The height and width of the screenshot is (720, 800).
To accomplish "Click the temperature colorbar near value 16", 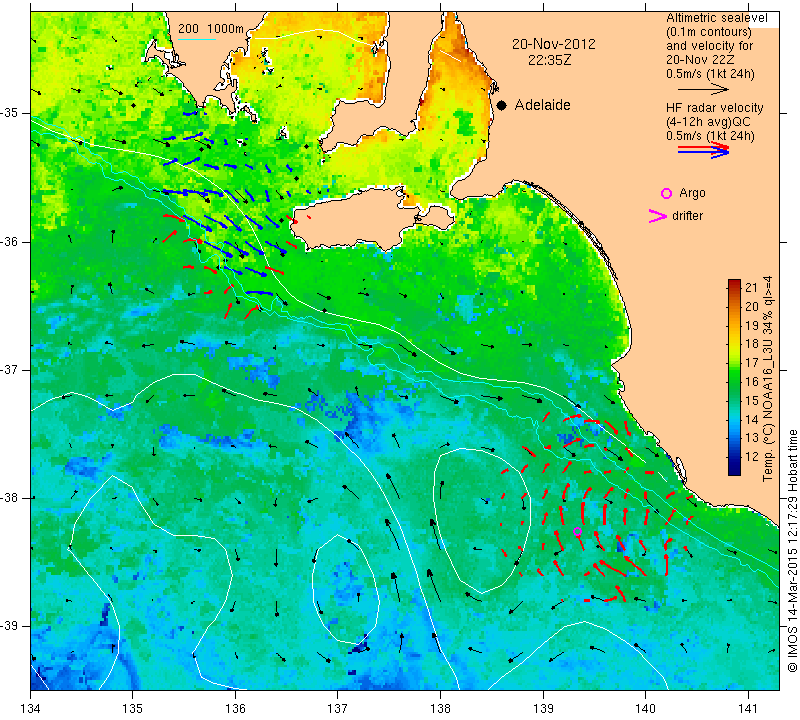I will [734, 382].
